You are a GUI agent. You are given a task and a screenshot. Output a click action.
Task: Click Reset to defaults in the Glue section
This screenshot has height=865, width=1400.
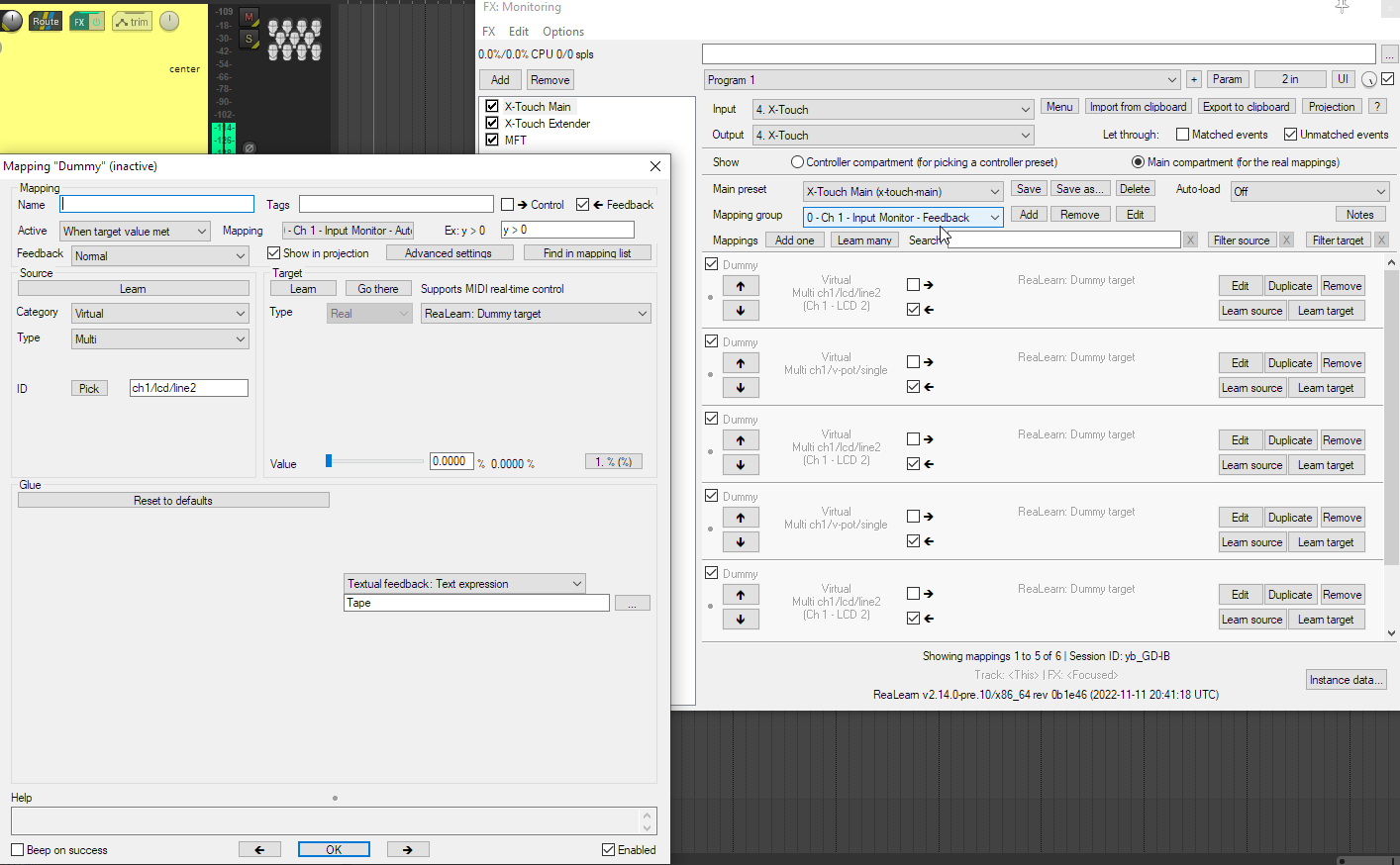[173, 501]
